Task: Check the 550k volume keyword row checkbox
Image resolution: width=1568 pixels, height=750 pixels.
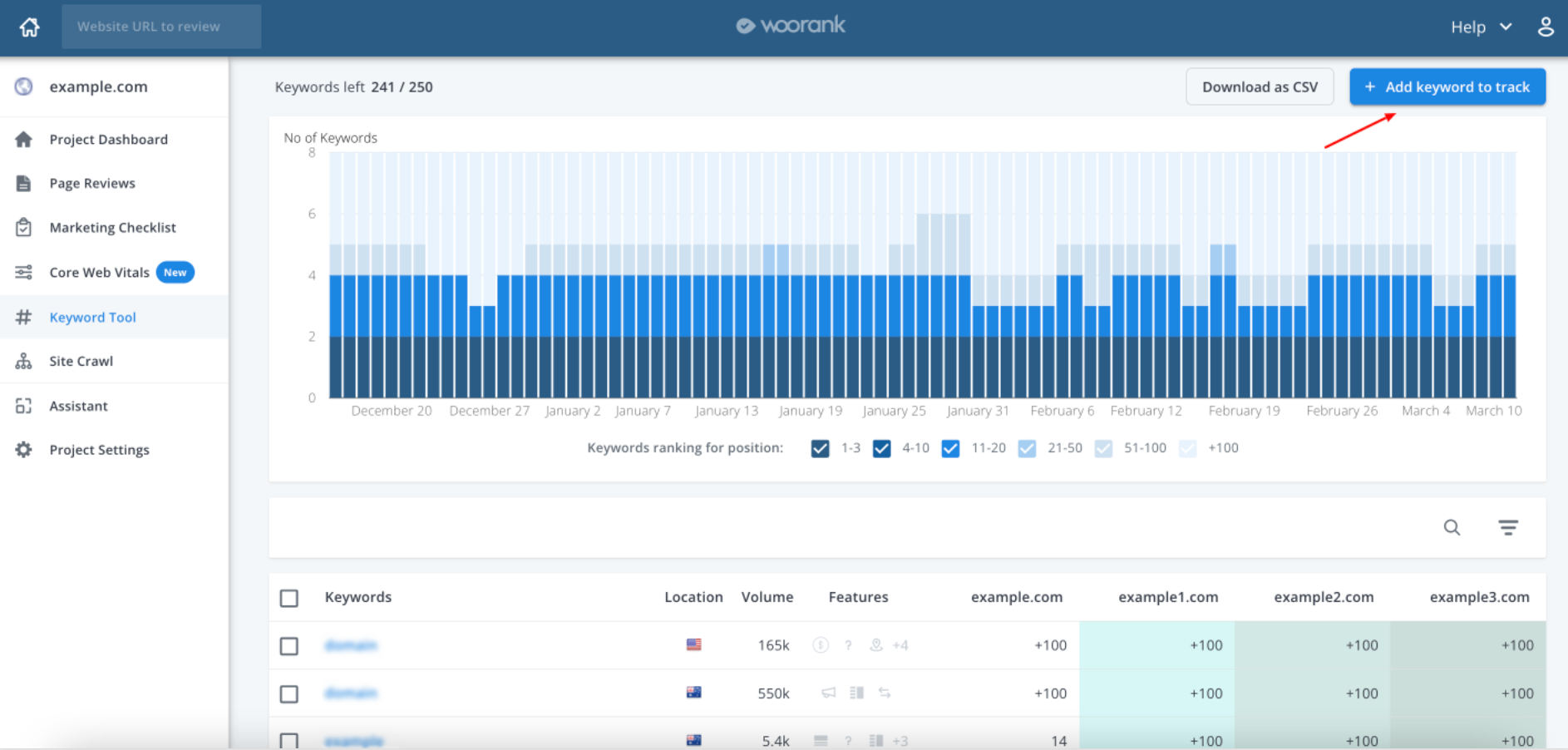Action: (x=289, y=693)
